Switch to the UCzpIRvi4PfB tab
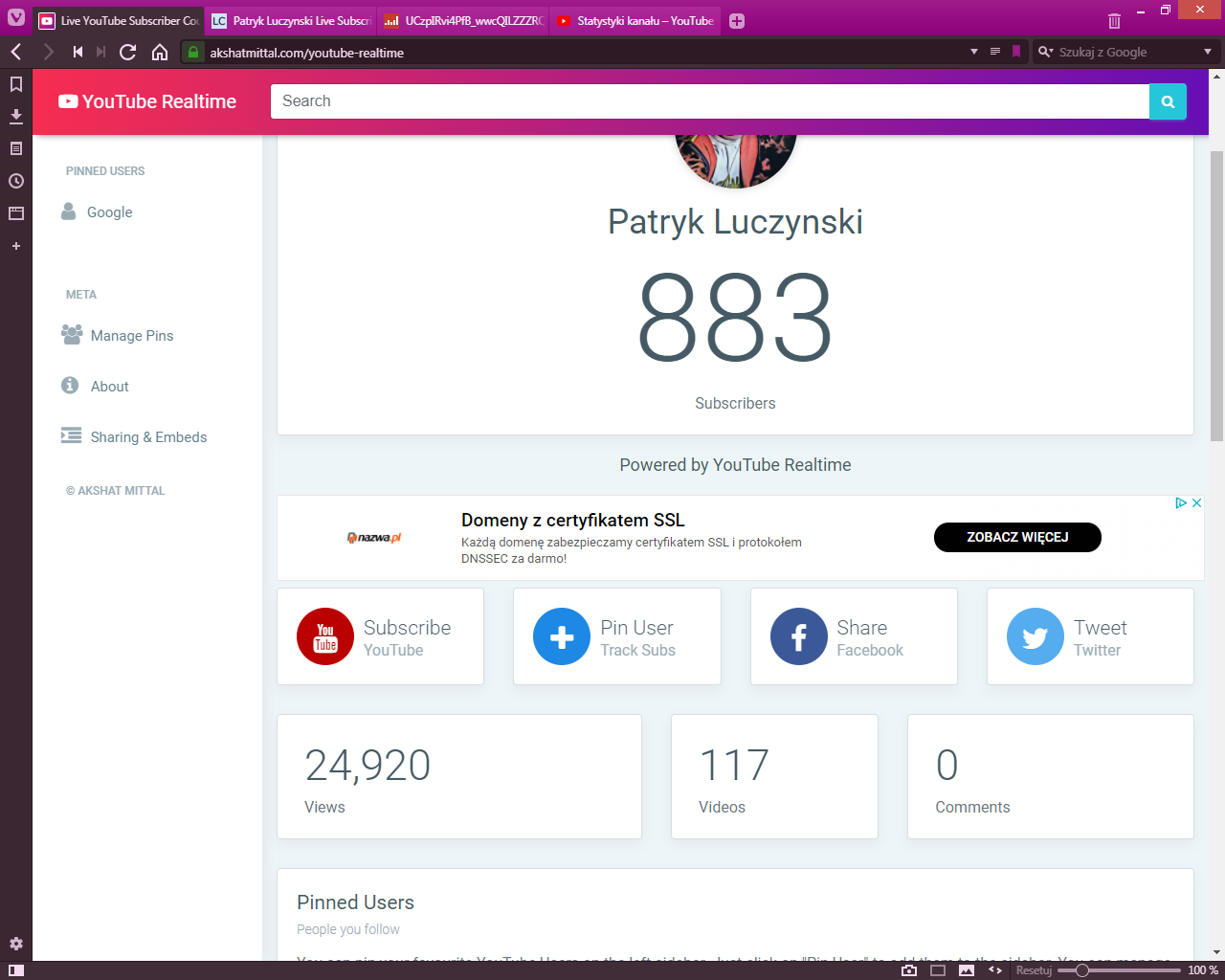Image resolution: width=1225 pixels, height=980 pixels. tap(463, 21)
